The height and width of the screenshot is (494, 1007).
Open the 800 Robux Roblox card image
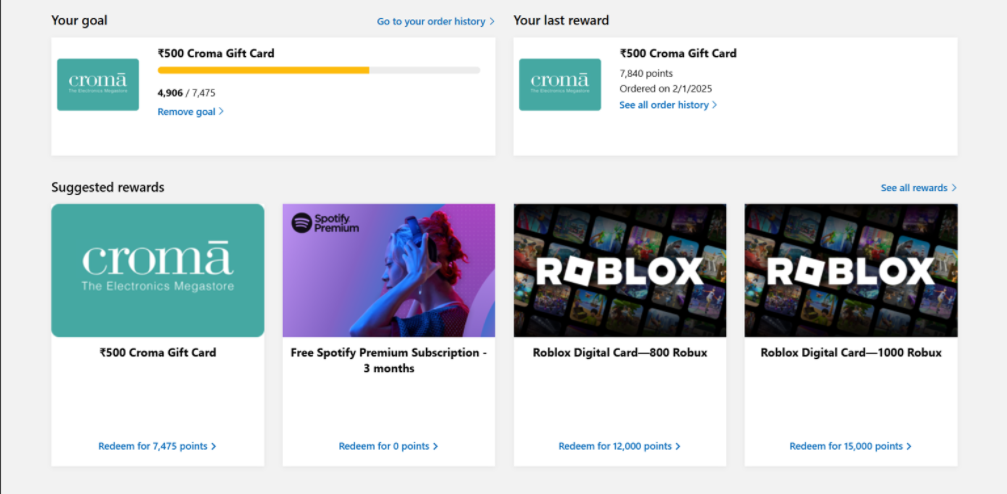(620, 270)
